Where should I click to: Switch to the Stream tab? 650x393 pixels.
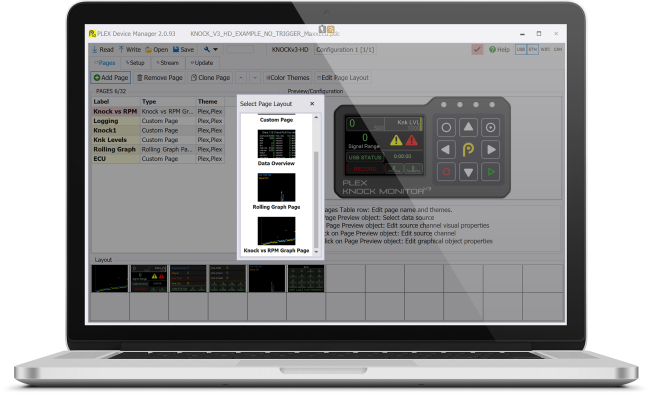(167, 63)
